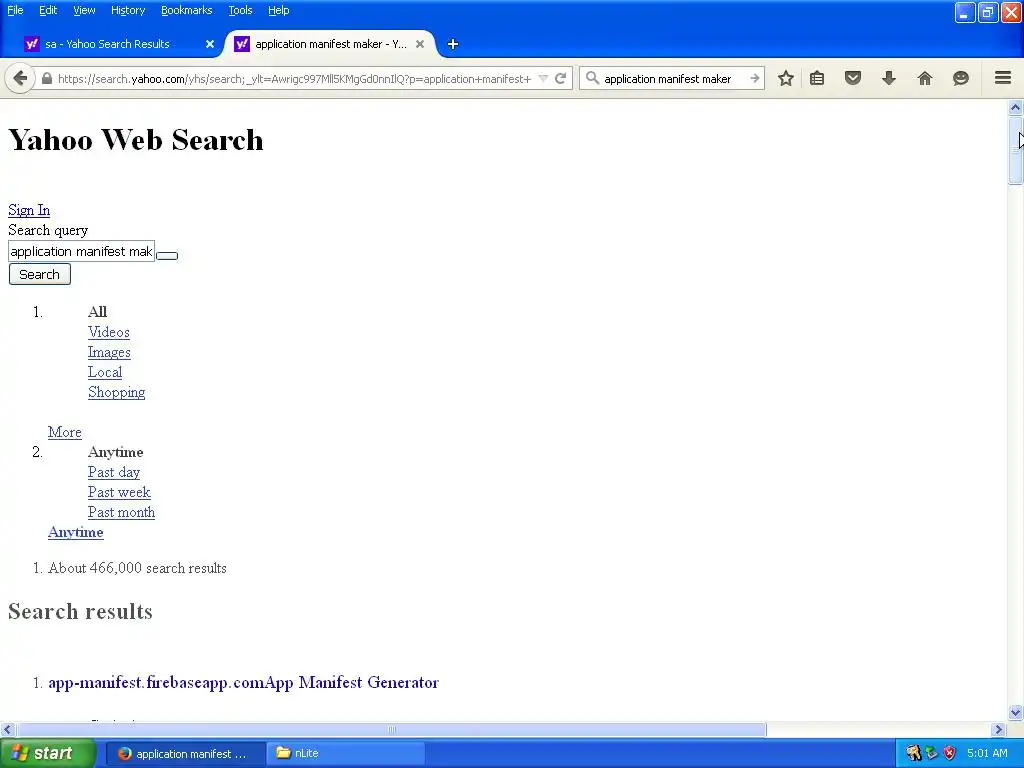Click the padlock site identity icon

(x=46, y=78)
